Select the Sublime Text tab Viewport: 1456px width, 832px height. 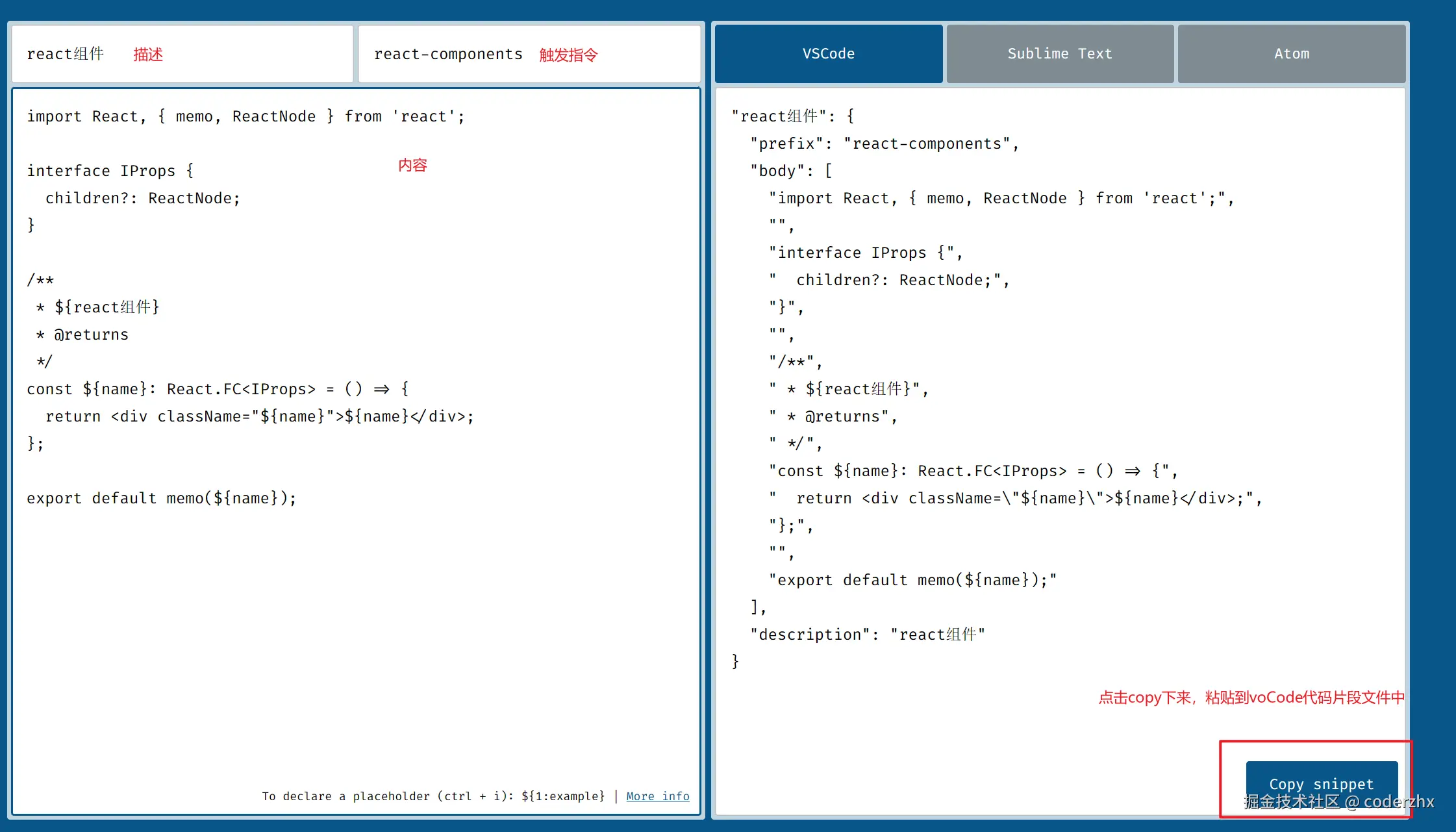click(x=1059, y=54)
